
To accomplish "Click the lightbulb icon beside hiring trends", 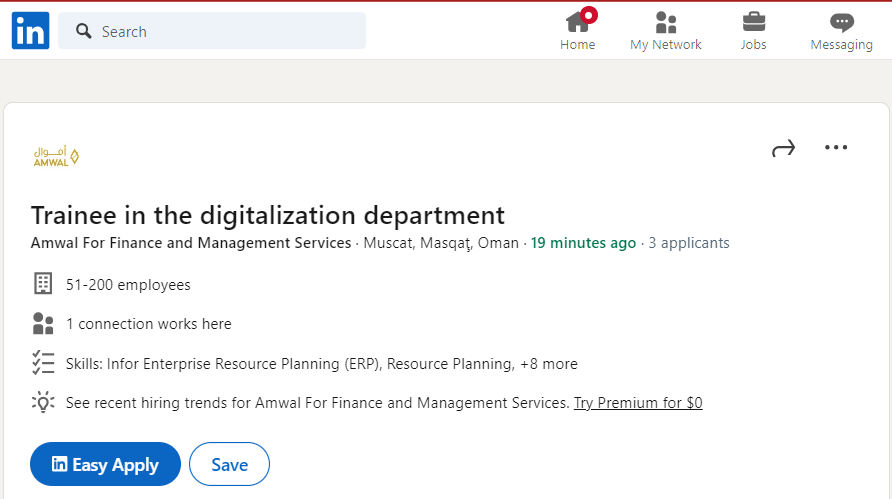I will pos(43,402).
